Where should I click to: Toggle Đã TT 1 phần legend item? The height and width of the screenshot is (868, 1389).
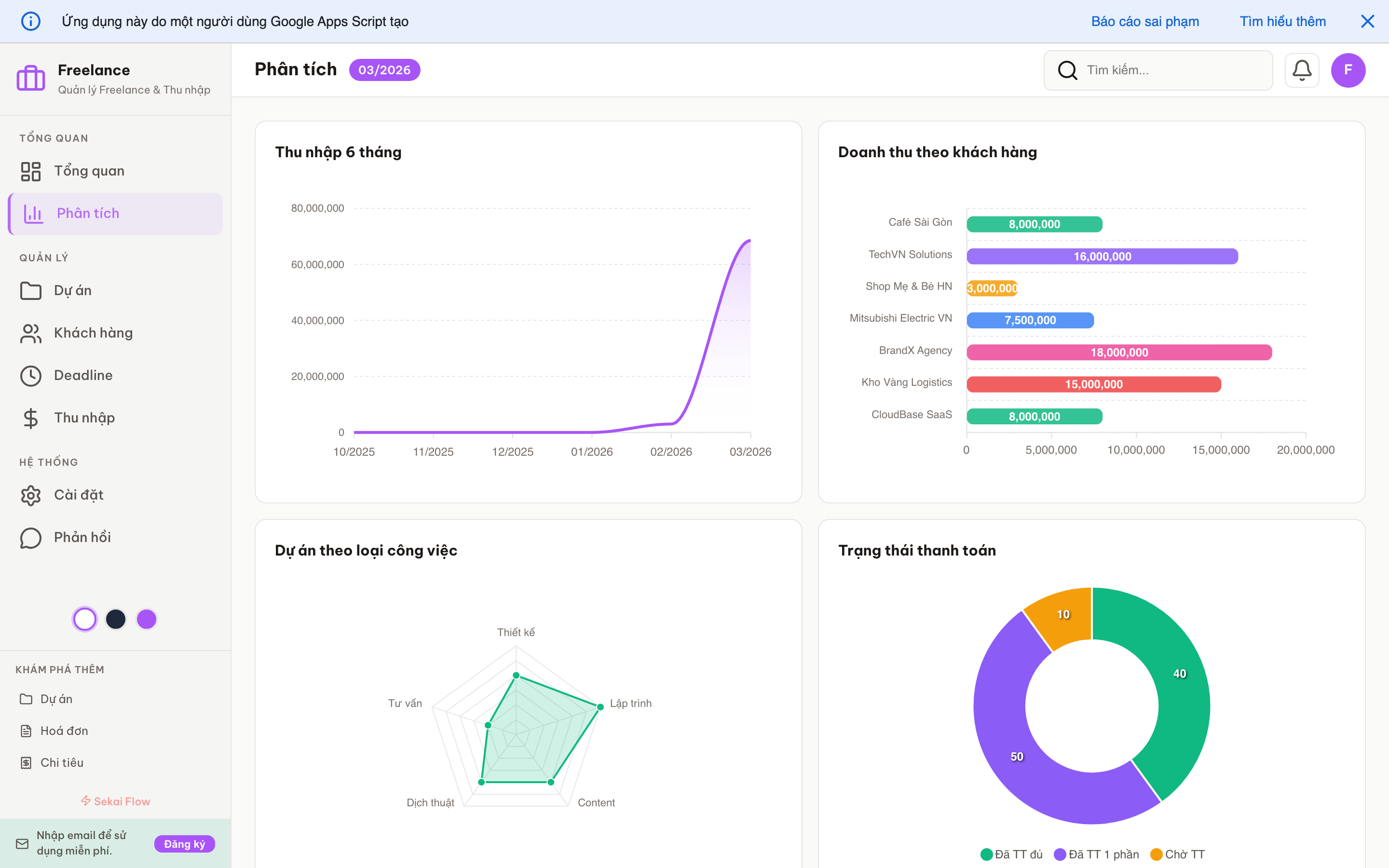[x=1097, y=854]
